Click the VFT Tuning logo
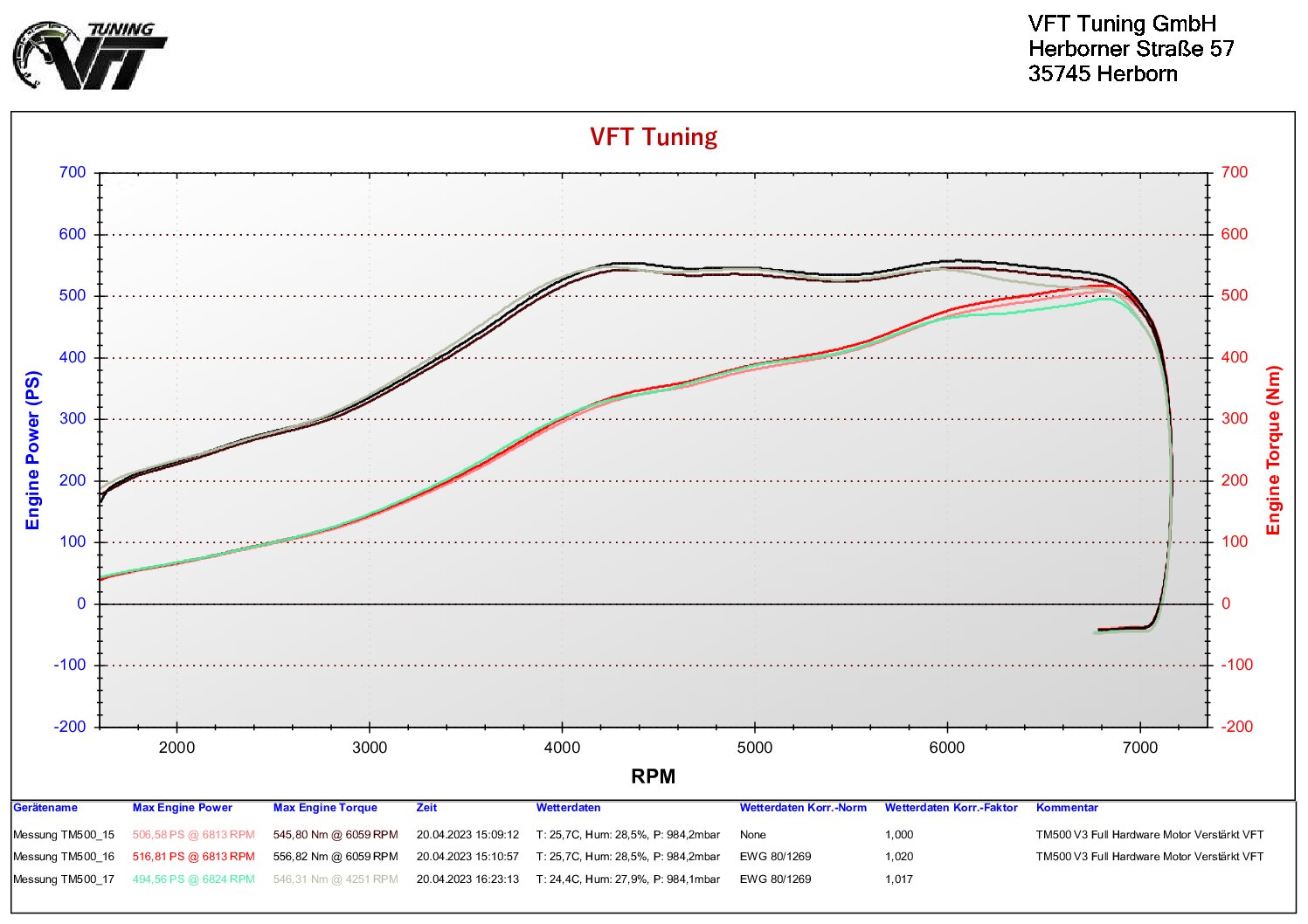Screen dimensions: 1308x924 tap(90, 56)
